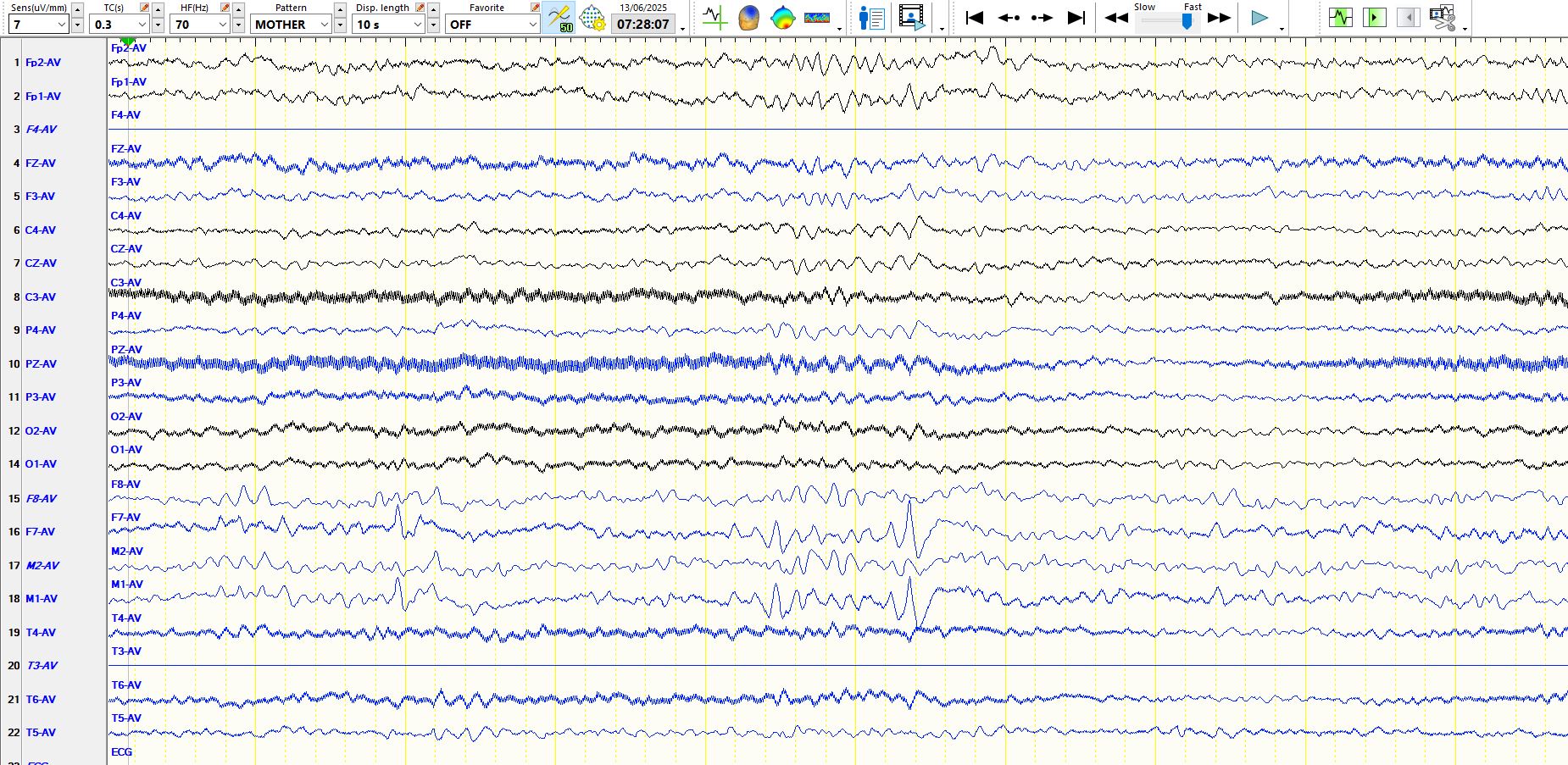Screen dimensions: 1568x765
Task: Click the cursor measurement waveform icon
Action: coord(714,17)
